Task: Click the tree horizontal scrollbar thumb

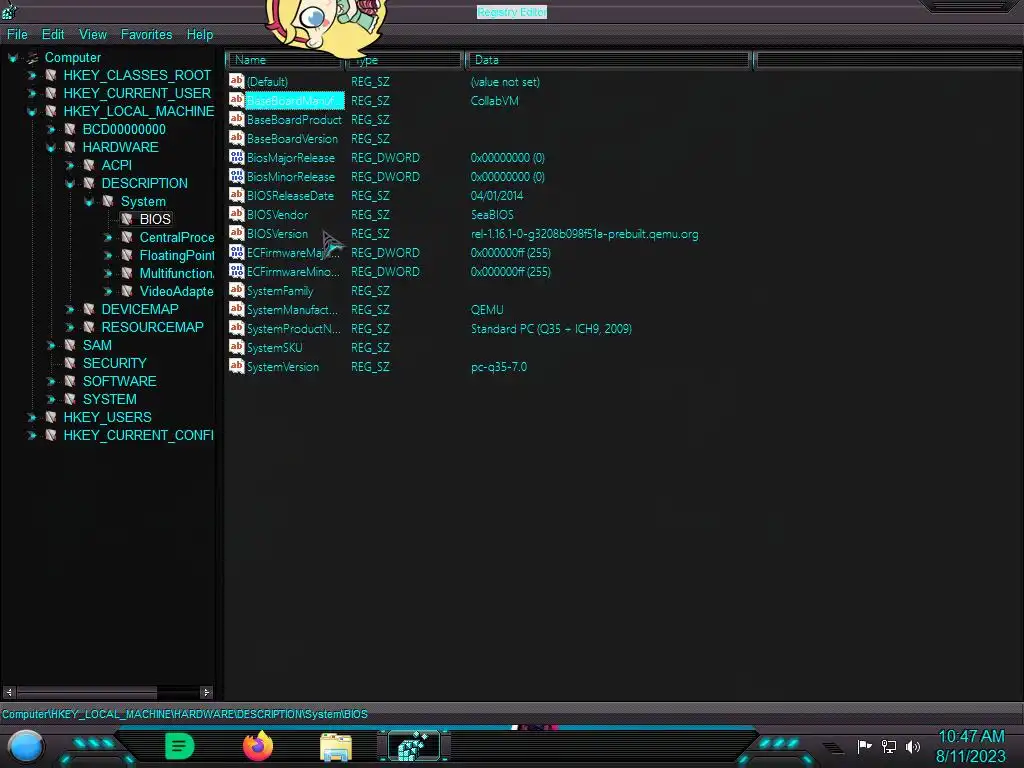Action: point(87,692)
